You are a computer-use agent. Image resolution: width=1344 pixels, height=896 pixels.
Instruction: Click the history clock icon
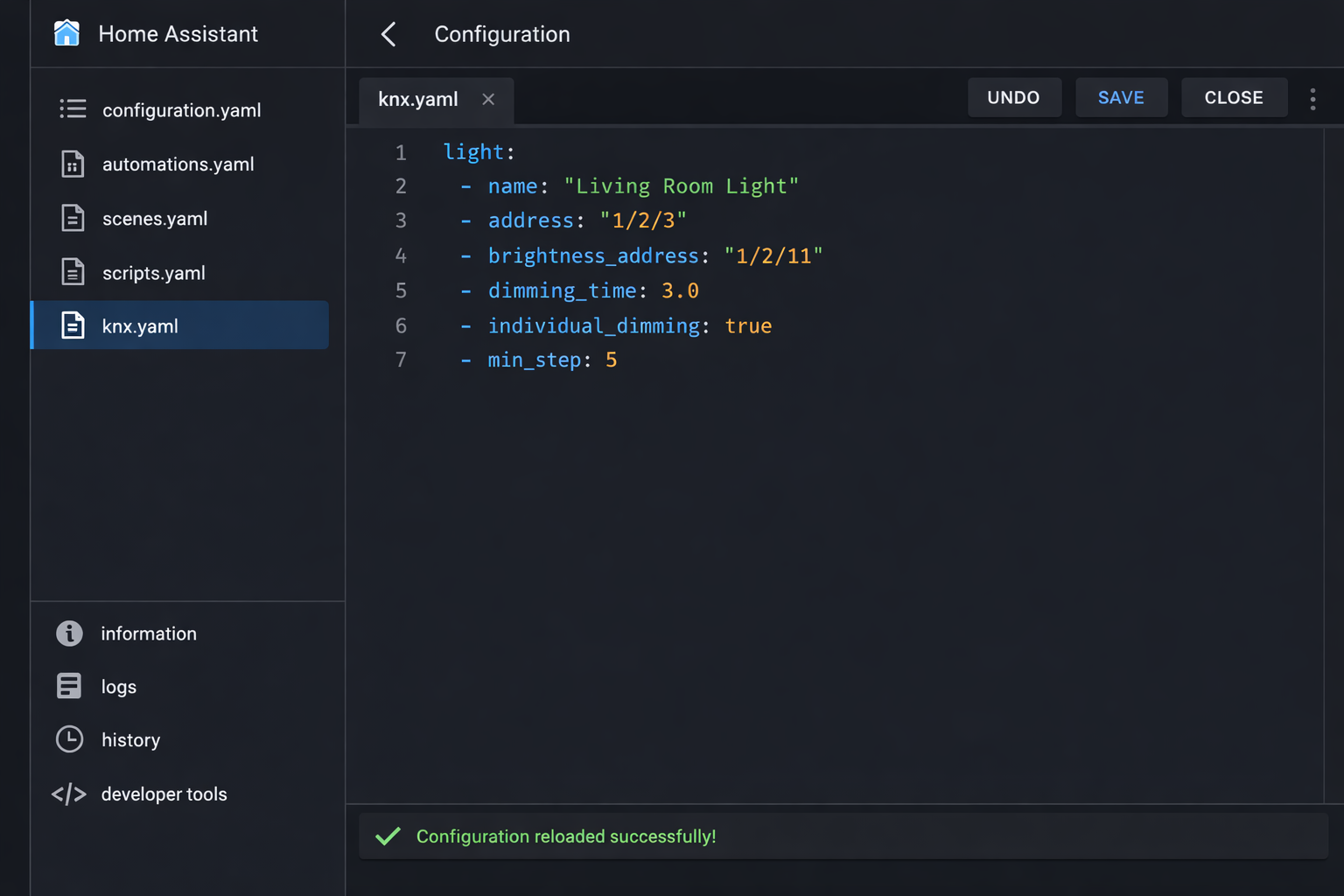tap(69, 739)
